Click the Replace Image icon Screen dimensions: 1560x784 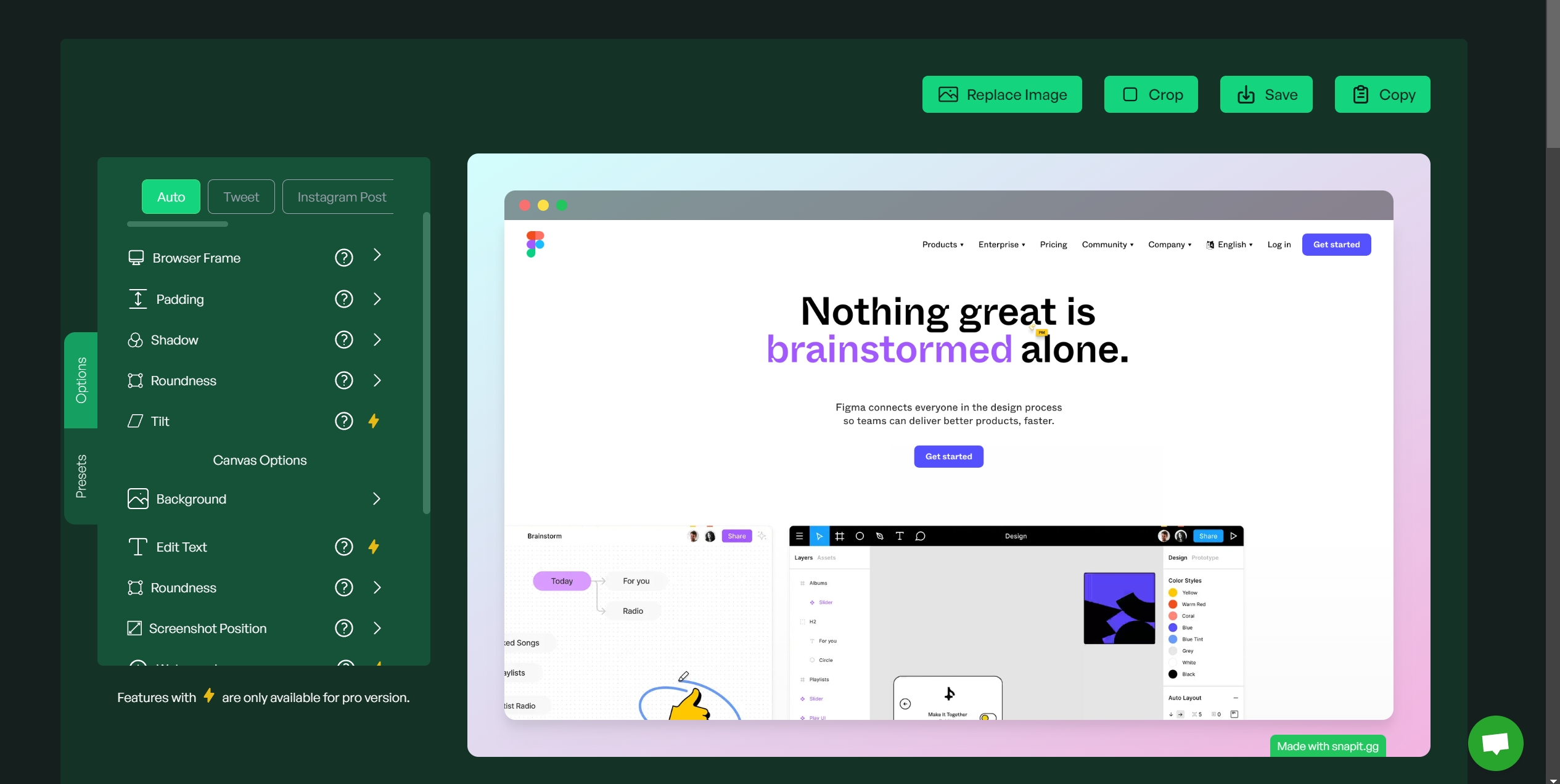948,94
